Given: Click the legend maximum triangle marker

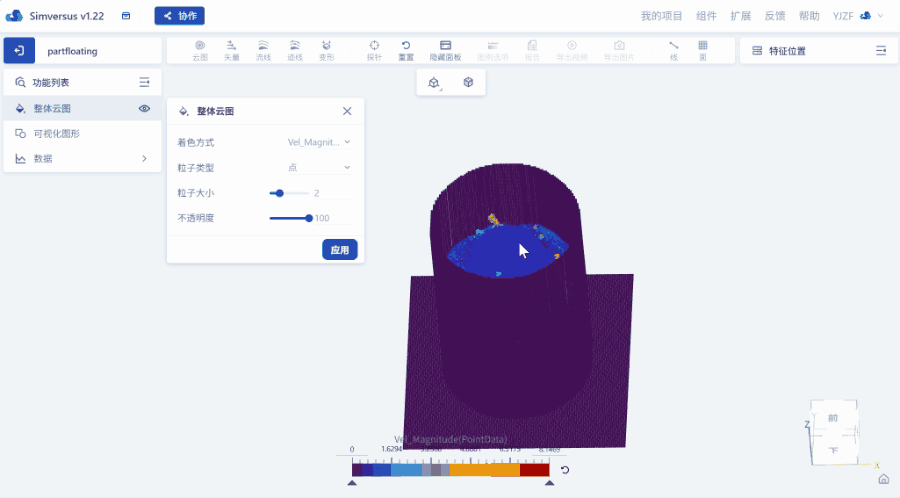Looking at the screenshot, I should pos(549,483).
